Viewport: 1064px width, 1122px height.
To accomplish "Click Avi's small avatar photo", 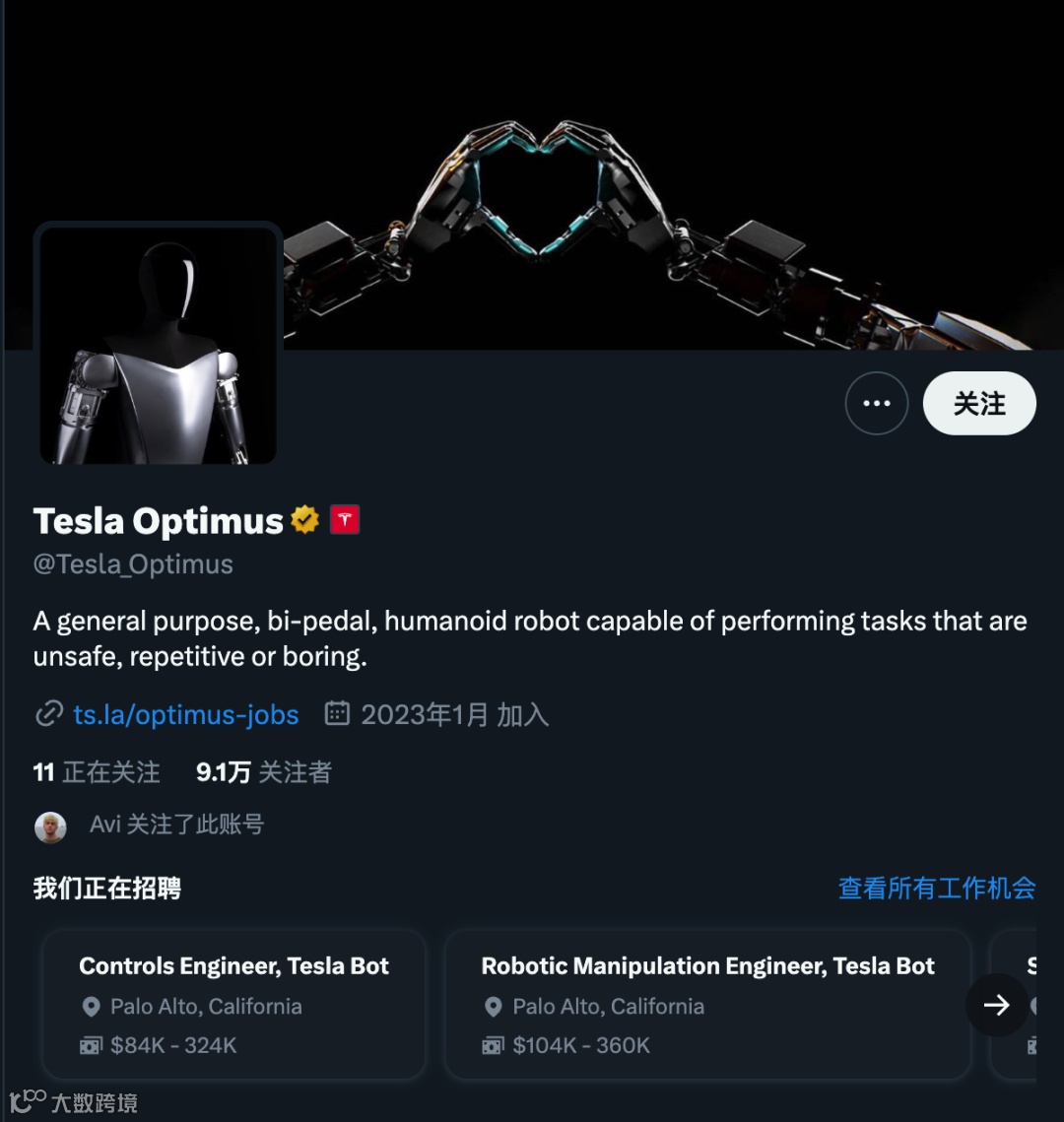I will tap(50, 826).
